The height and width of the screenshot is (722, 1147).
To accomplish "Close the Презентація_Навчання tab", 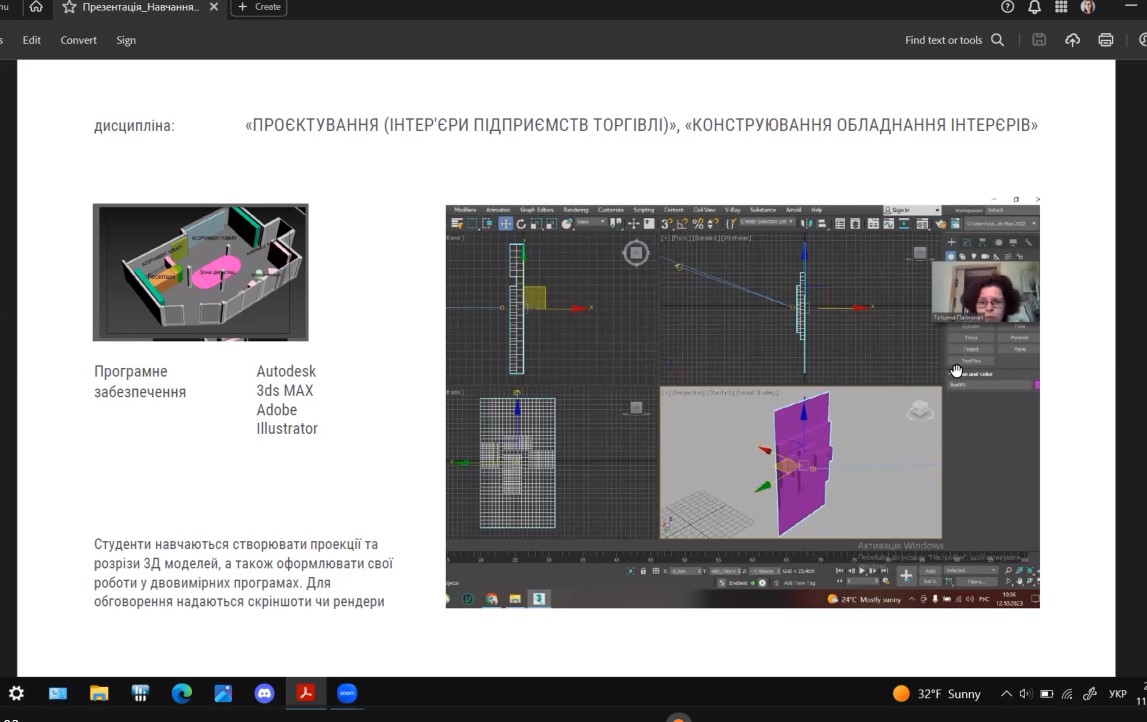I will 214,7.
